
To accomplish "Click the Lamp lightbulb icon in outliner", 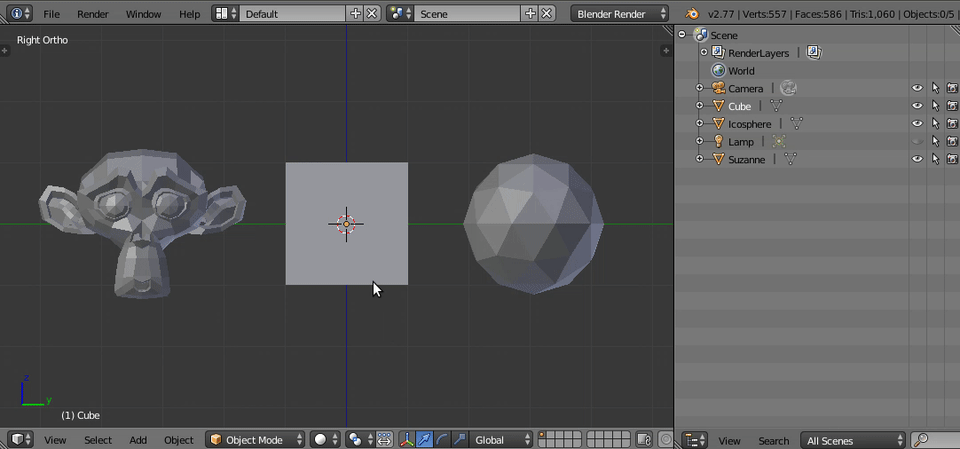I will coord(718,142).
